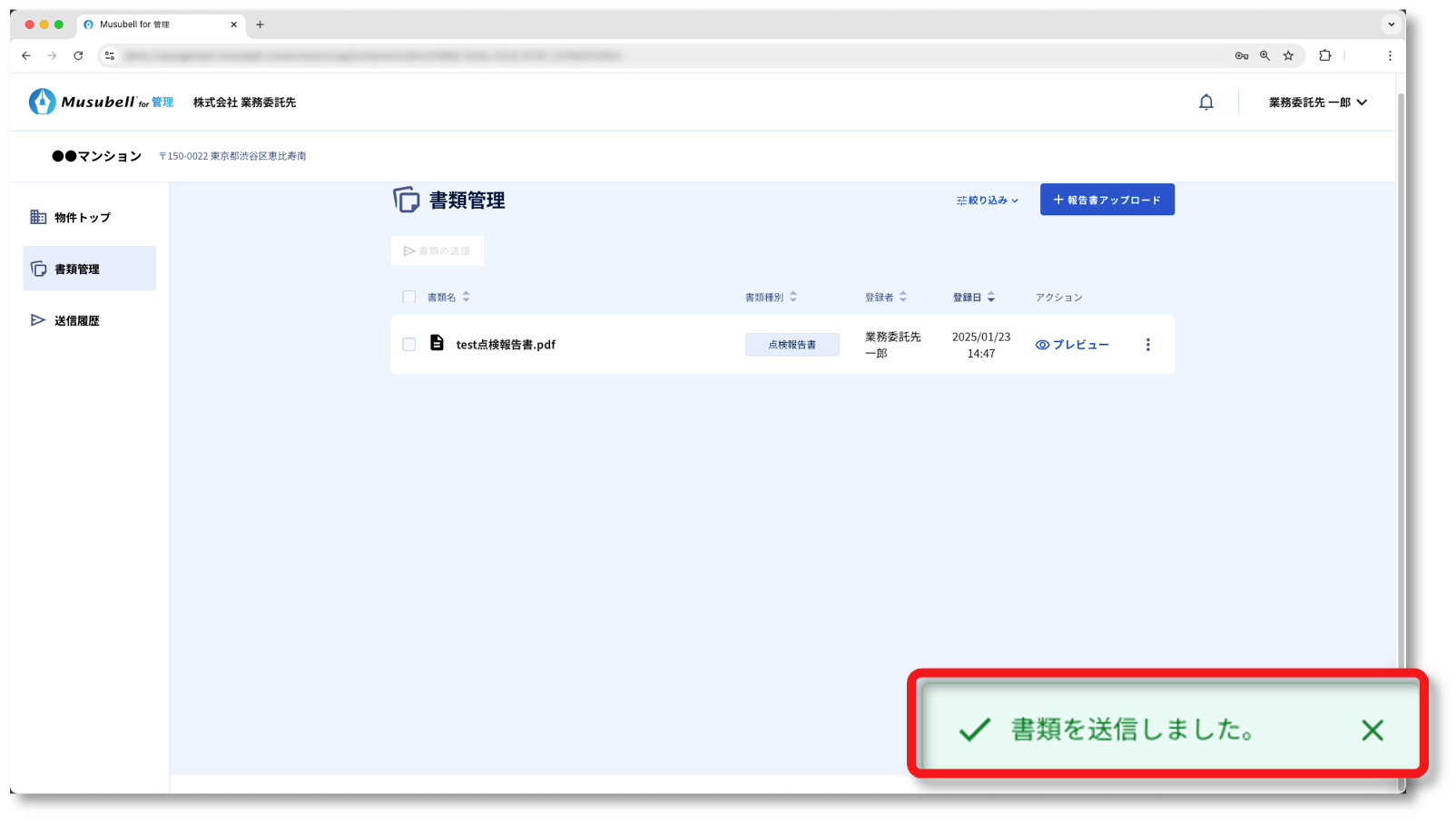
Task: Click the Musubell logo
Action: [x=100, y=102]
